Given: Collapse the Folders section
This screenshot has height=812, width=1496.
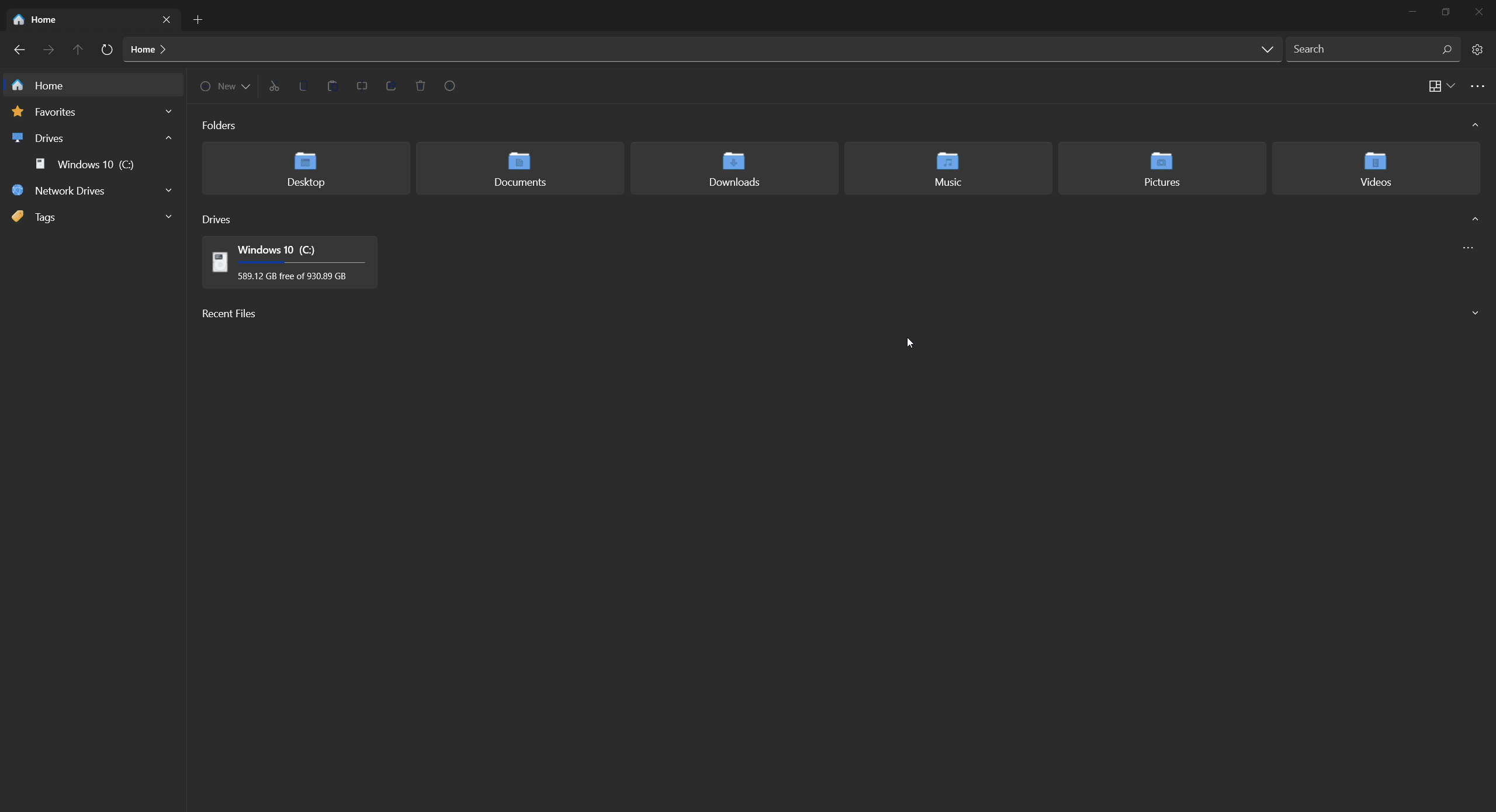Looking at the screenshot, I should pos(1475,125).
